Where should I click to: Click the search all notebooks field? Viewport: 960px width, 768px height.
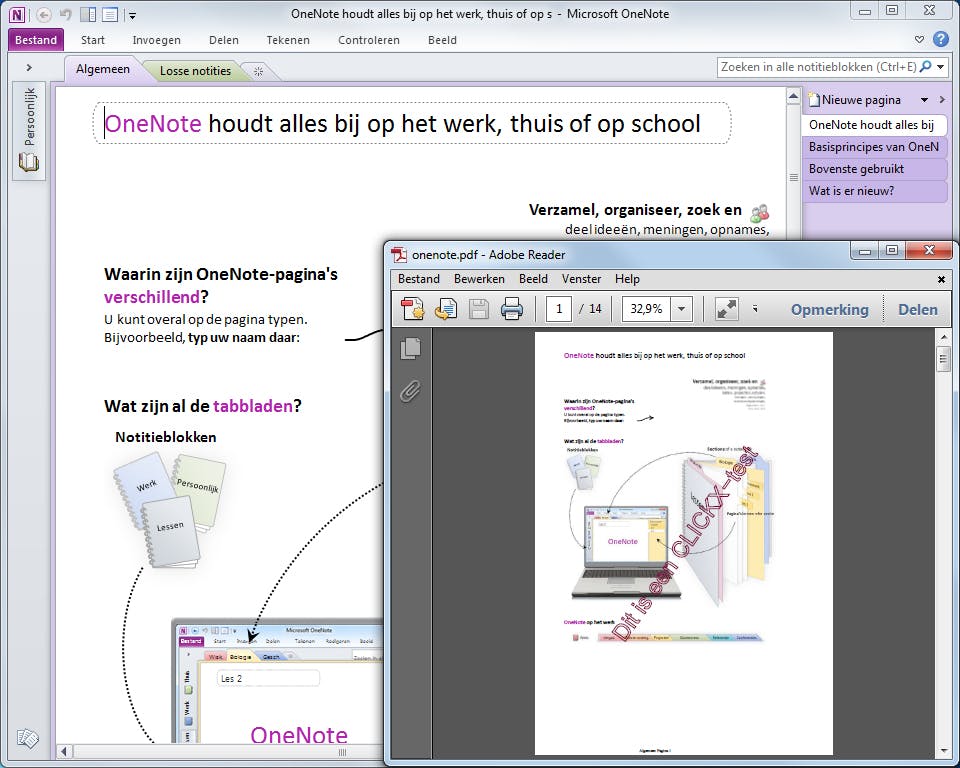tap(819, 67)
